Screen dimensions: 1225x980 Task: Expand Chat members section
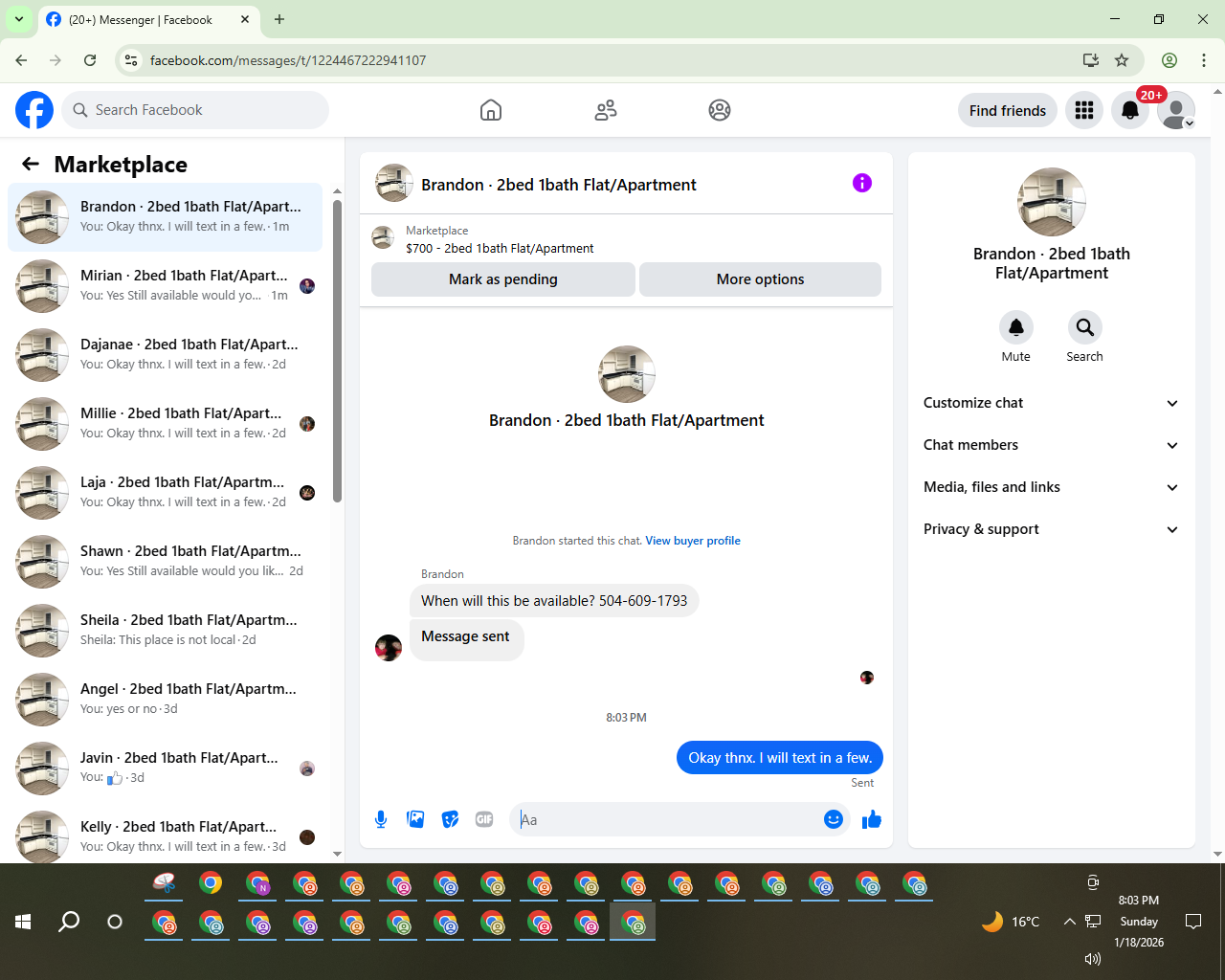click(x=1052, y=445)
